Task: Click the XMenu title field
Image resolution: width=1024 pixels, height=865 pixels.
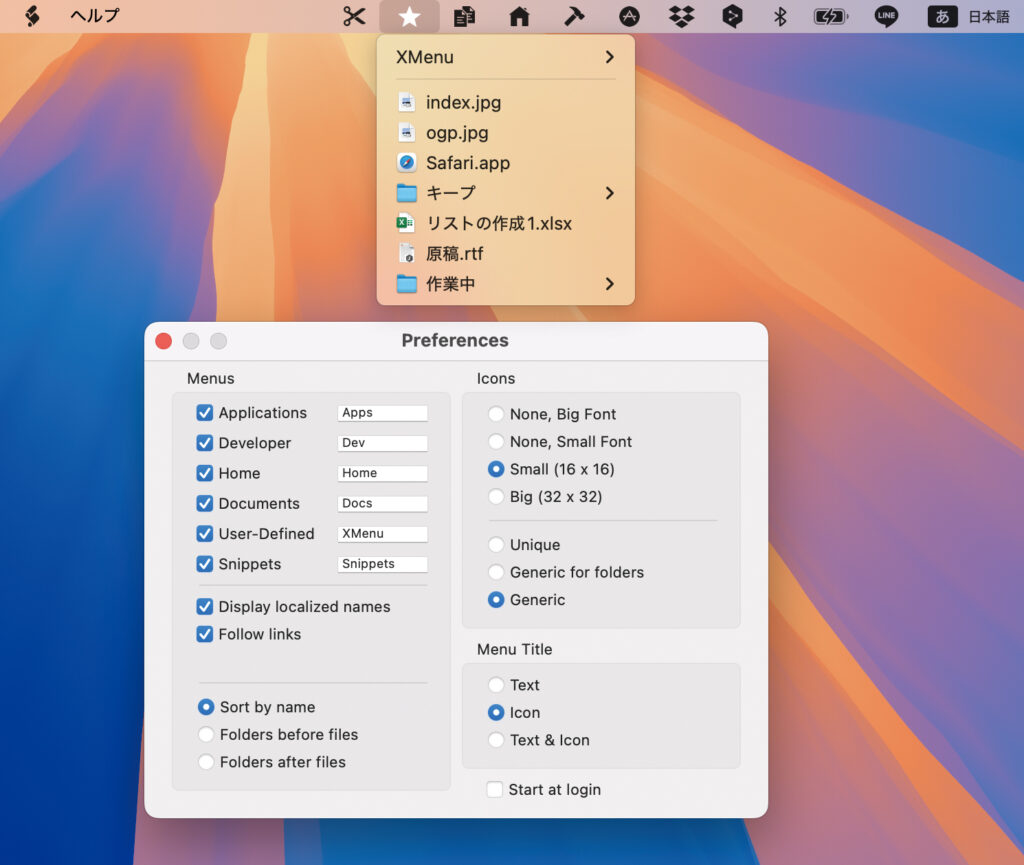Action: coord(383,533)
